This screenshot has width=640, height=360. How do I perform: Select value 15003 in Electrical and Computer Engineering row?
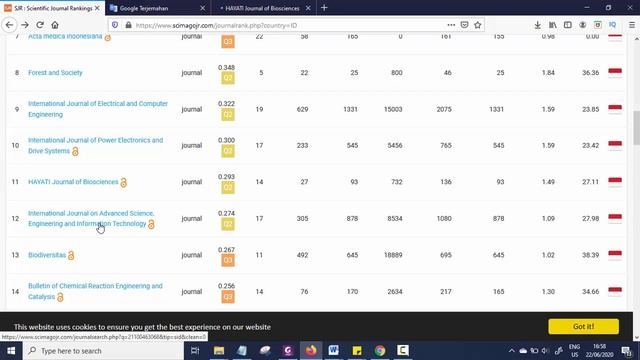click(393, 109)
